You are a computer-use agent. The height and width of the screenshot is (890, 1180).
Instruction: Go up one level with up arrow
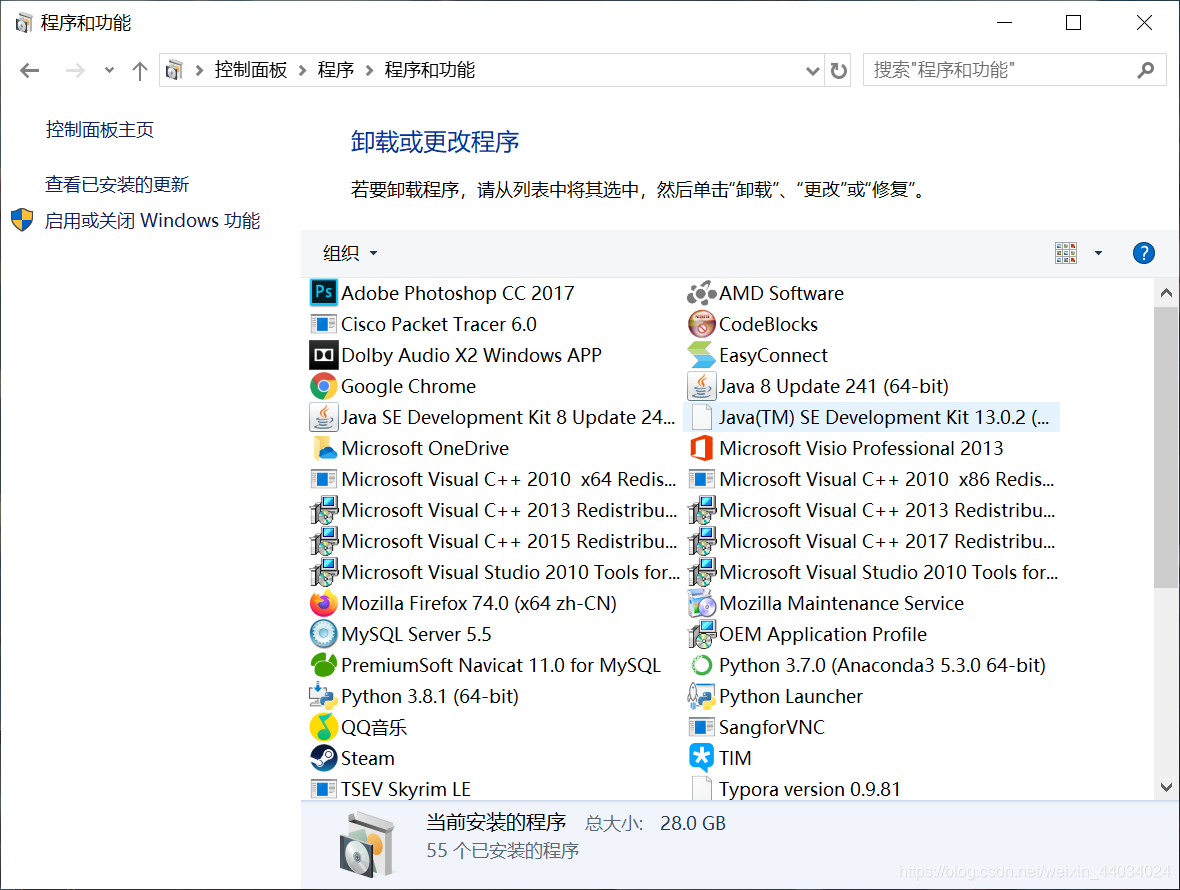139,71
